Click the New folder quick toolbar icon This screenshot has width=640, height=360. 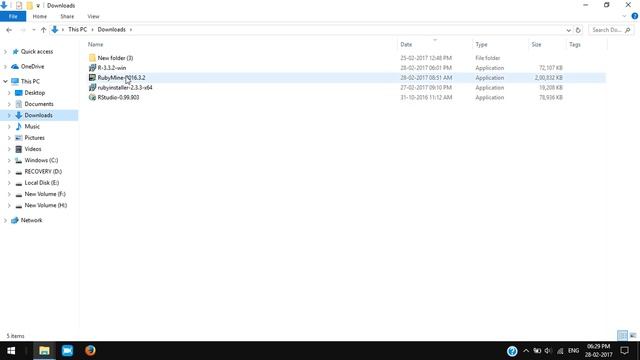(29, 6)
